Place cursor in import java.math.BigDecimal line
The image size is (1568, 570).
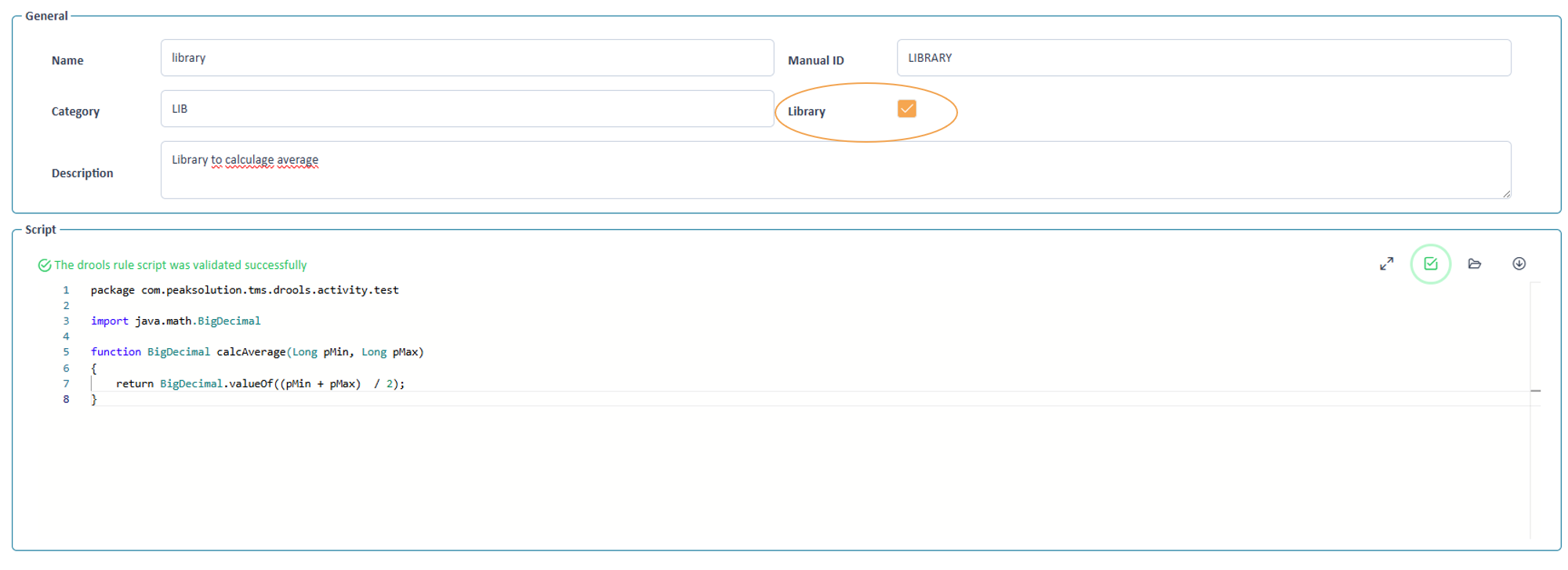click(176, 321)
